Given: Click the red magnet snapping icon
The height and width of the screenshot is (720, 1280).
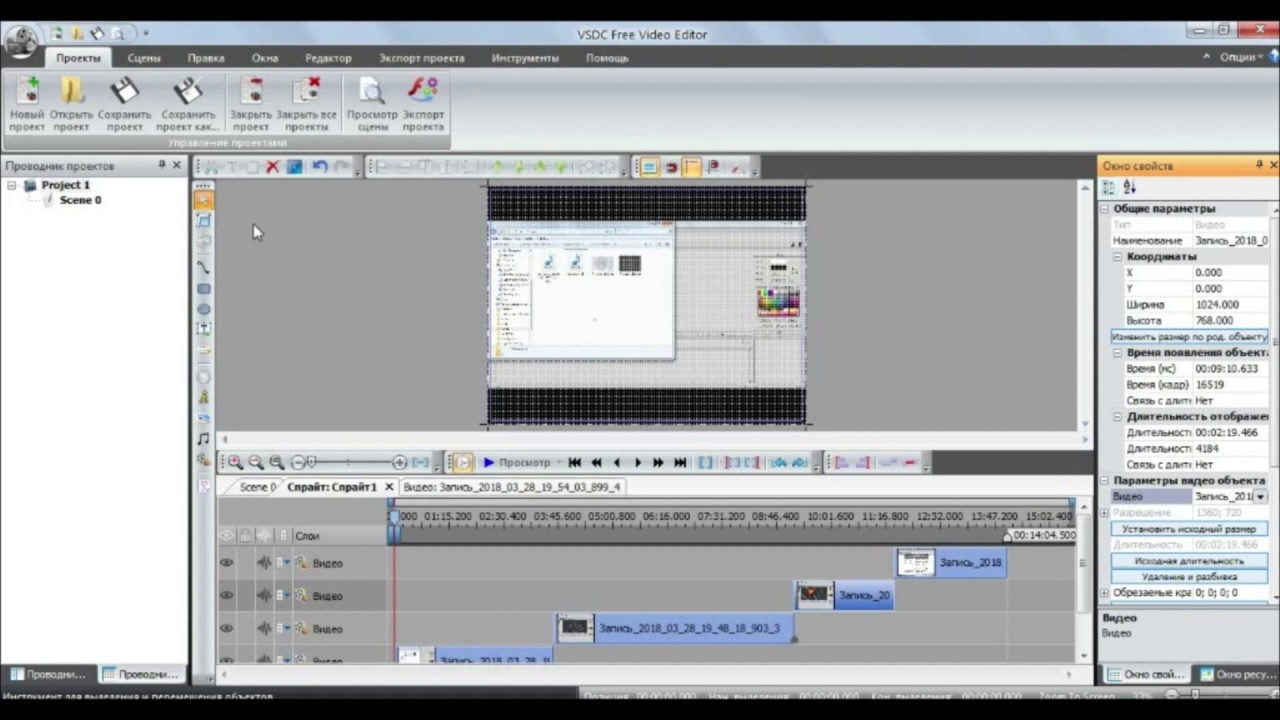Looking at the screenshot, I should pos(671,167).
